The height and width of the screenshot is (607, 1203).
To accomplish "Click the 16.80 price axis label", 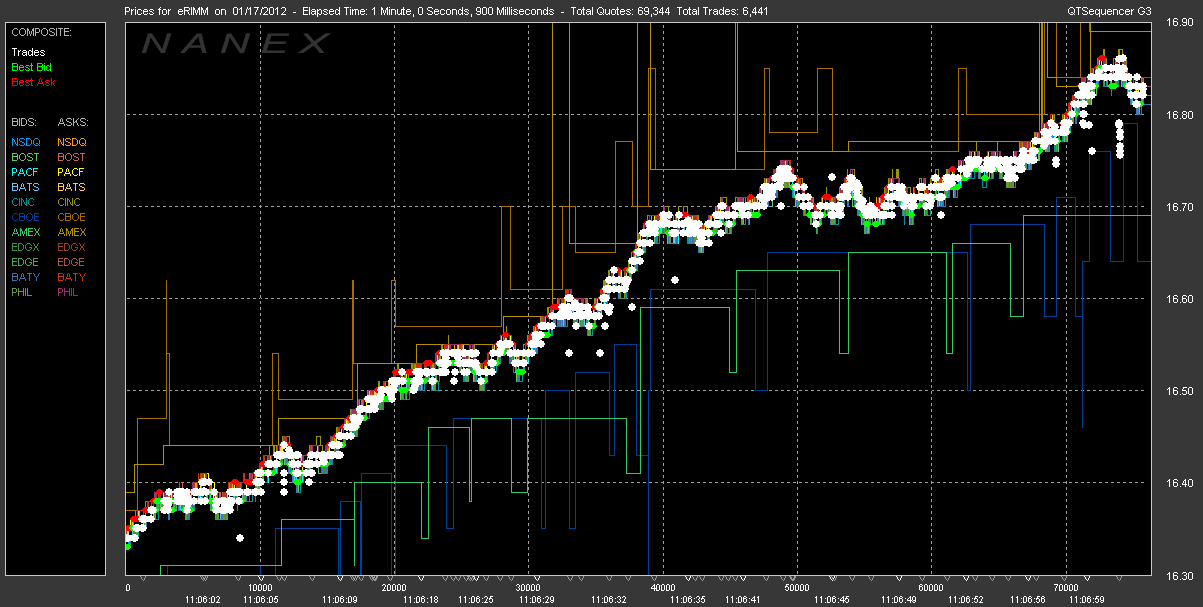I will (x=1181, y=114).
